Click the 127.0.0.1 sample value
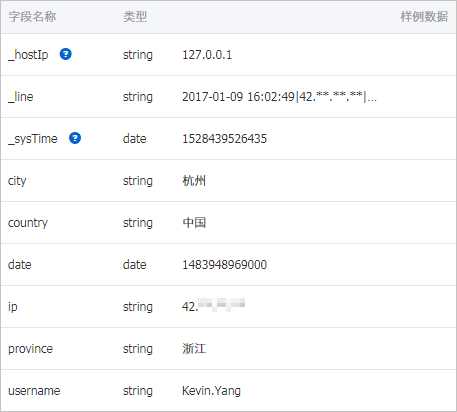This screenshot has height=412, width=457. pos(207,55)
